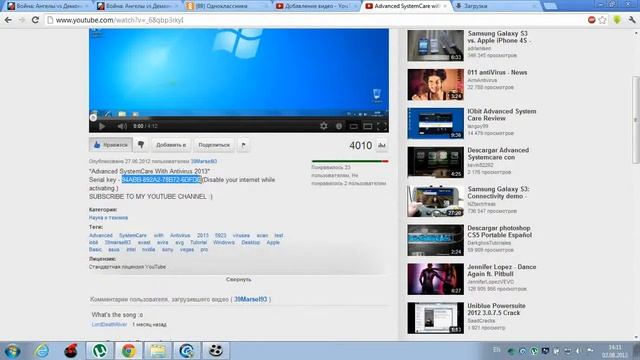Open file explorer folder on taskbar

click(x=158, y=351)
